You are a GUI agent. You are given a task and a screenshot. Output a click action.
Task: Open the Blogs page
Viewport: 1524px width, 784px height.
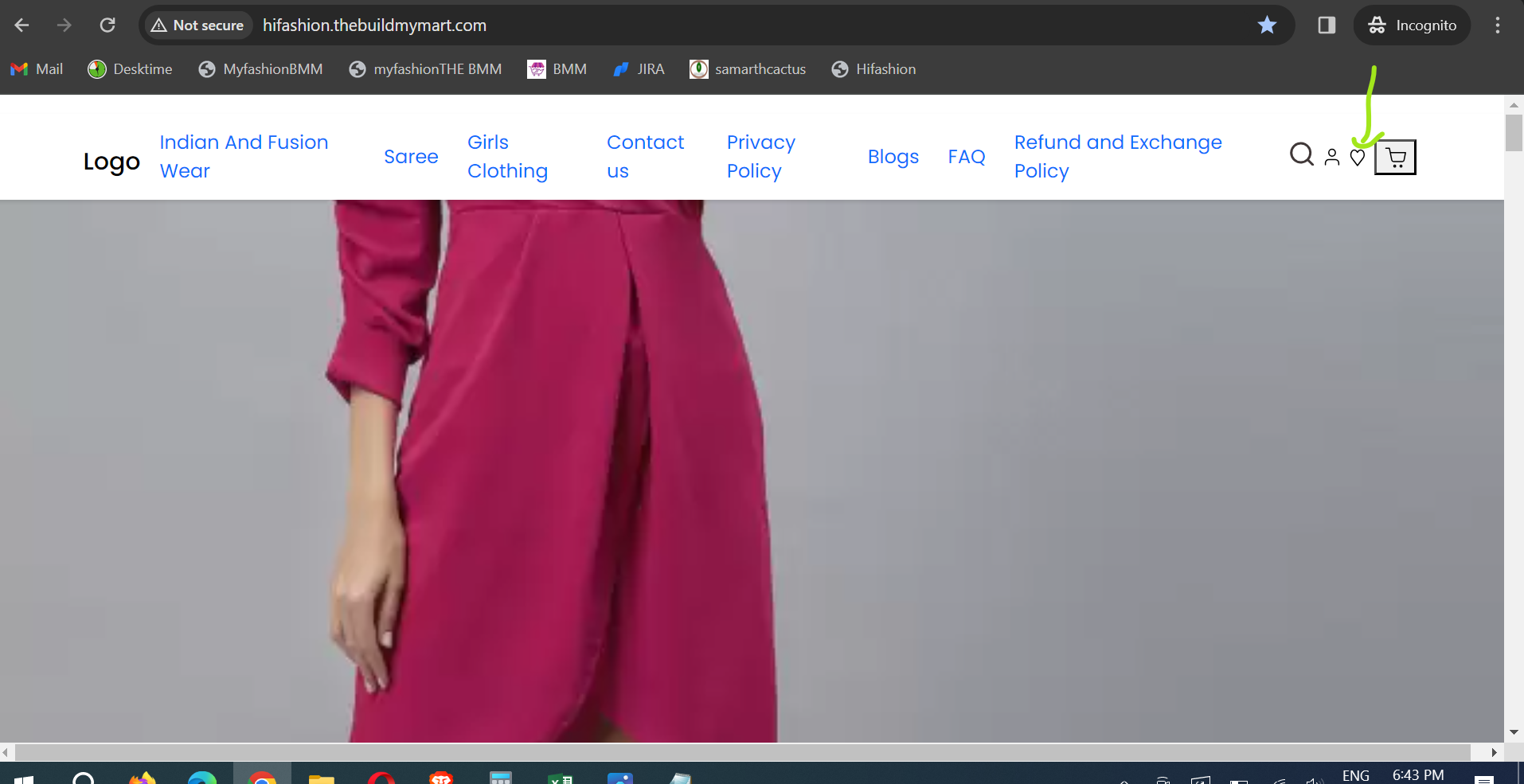(893, 157)
